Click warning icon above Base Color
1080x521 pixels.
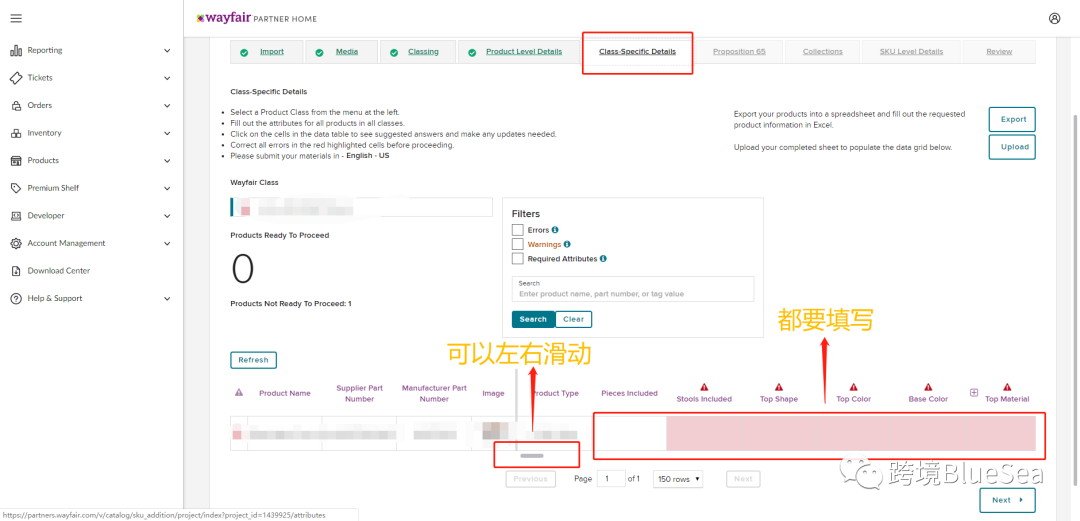click(928, 387)
